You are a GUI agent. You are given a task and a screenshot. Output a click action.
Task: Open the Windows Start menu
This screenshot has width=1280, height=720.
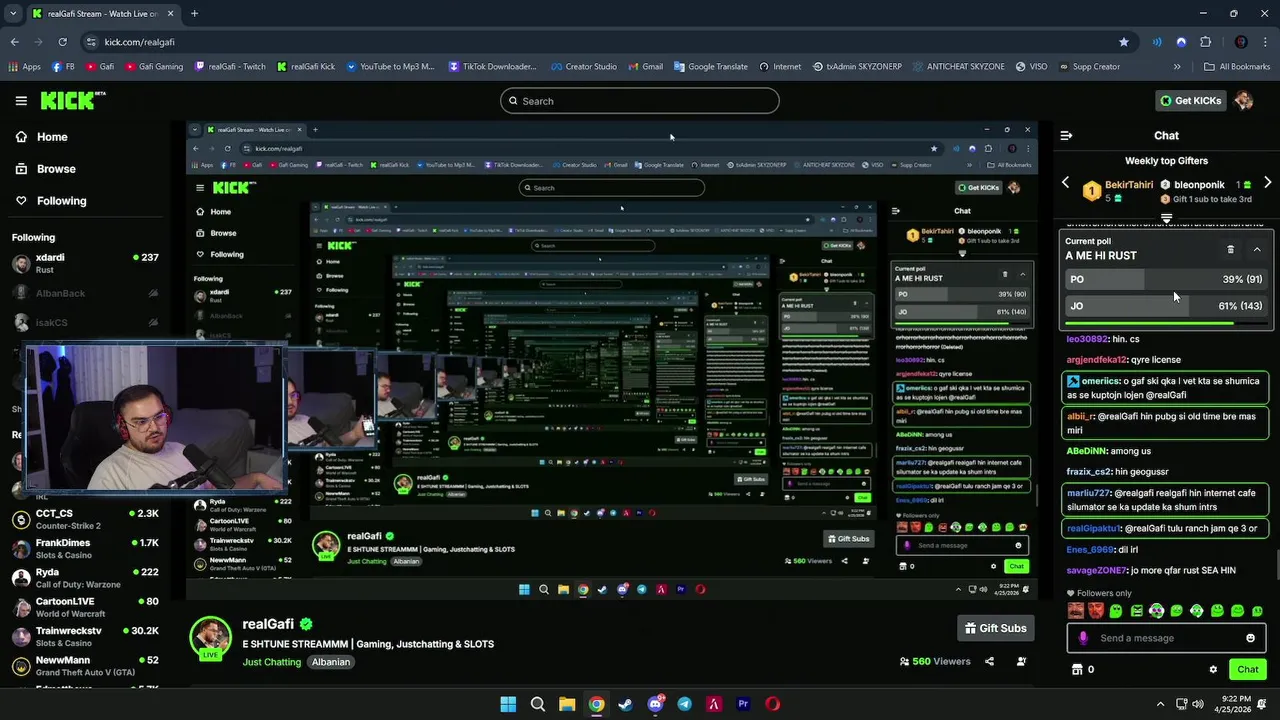508,704
